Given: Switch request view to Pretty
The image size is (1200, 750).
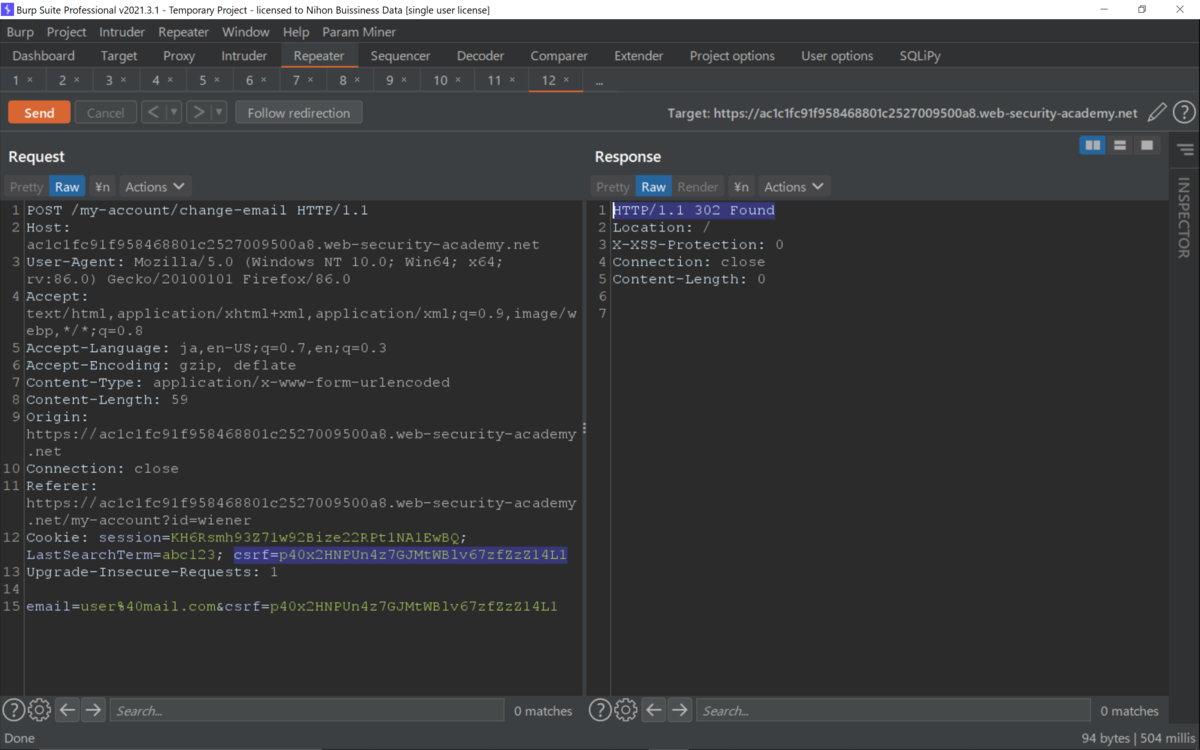Looking at the screenshot, I should pyautogui.click(x=27, y=187).
